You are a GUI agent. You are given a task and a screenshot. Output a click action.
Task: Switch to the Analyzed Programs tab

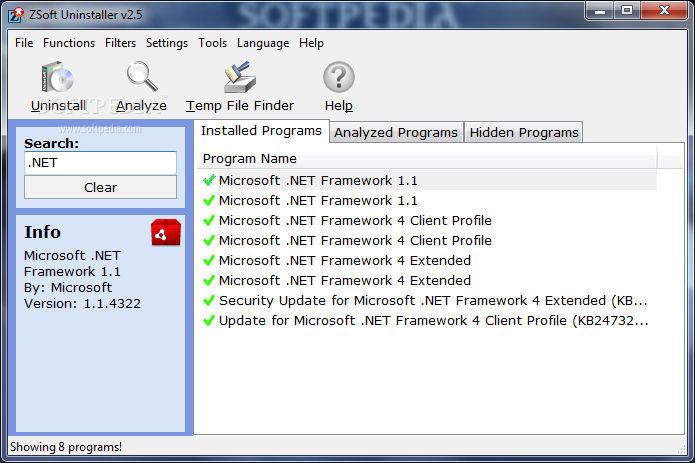point(396,132)
